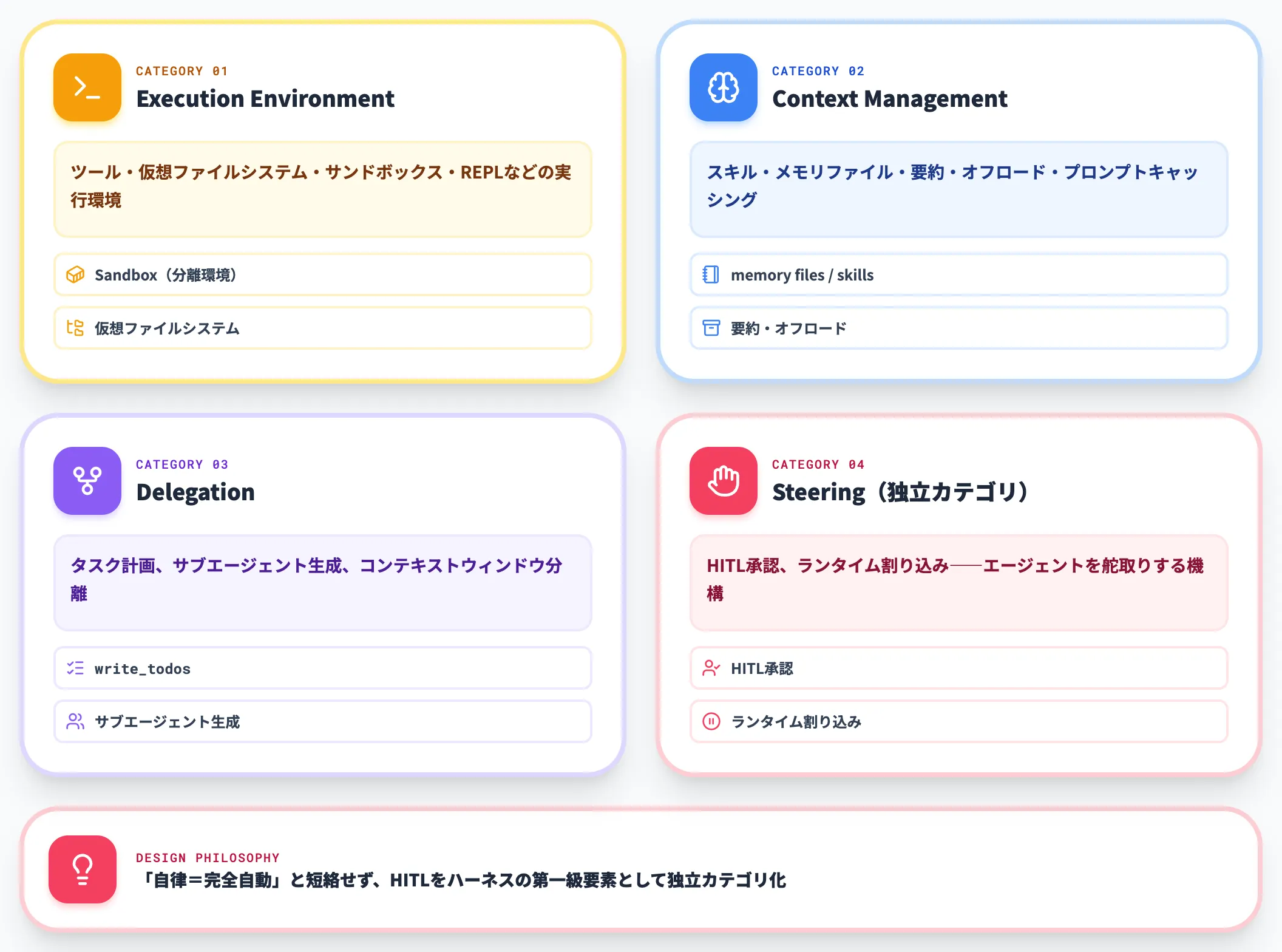Viewport: 1282px width, 952px height.
Task: Click the pause circle icon beside ランタイム割り込み
Action: [x=711, y=721]
